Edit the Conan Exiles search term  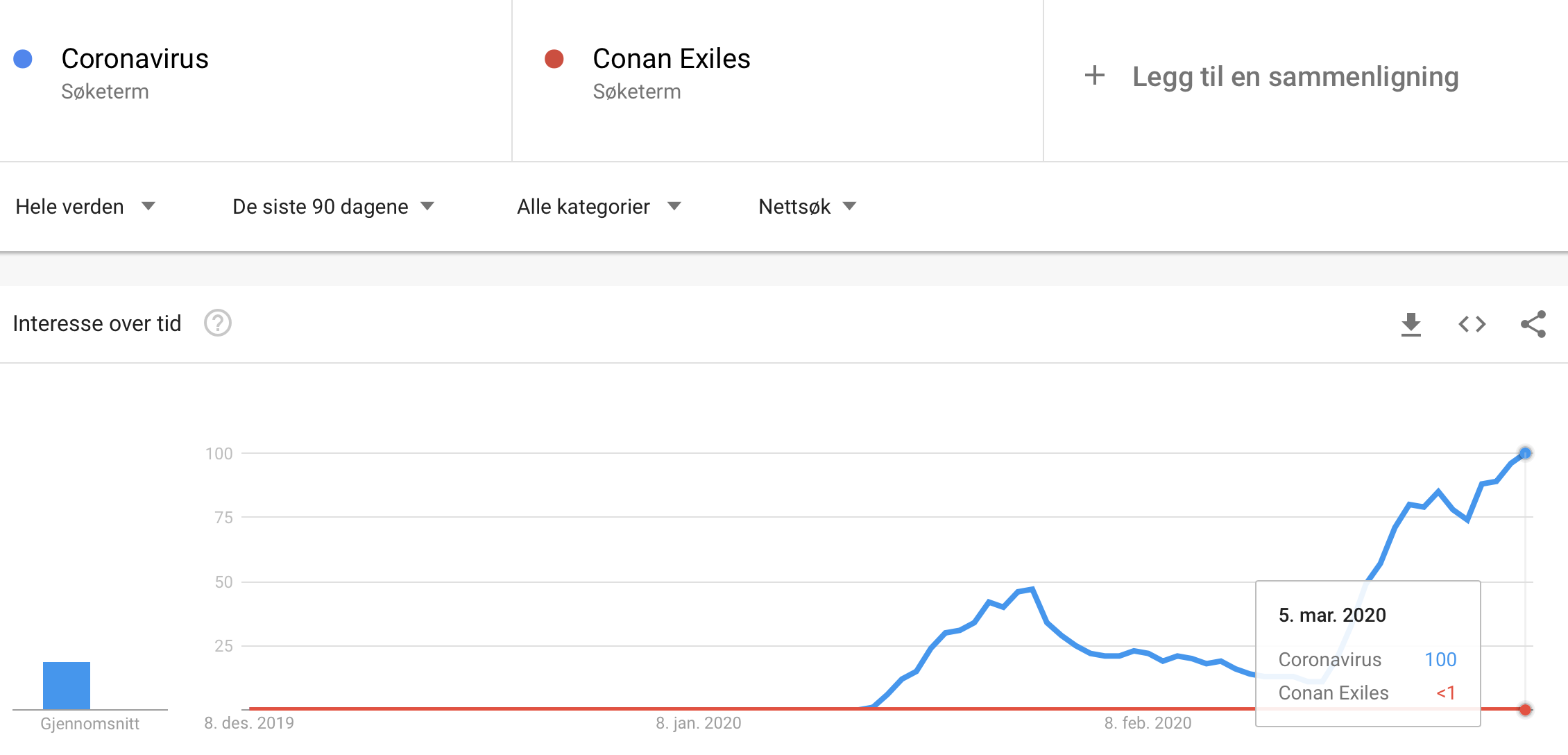pyautogui.click(x=671, y=59)
